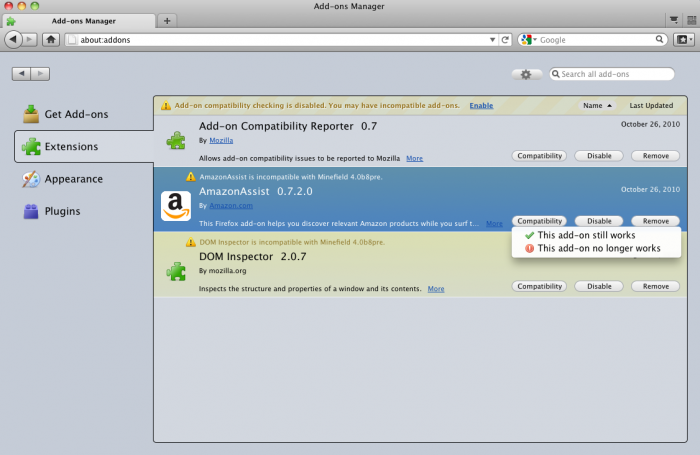700x455 pixels.
Task: Choose This add-on no longer works
Action: point(596,248)
